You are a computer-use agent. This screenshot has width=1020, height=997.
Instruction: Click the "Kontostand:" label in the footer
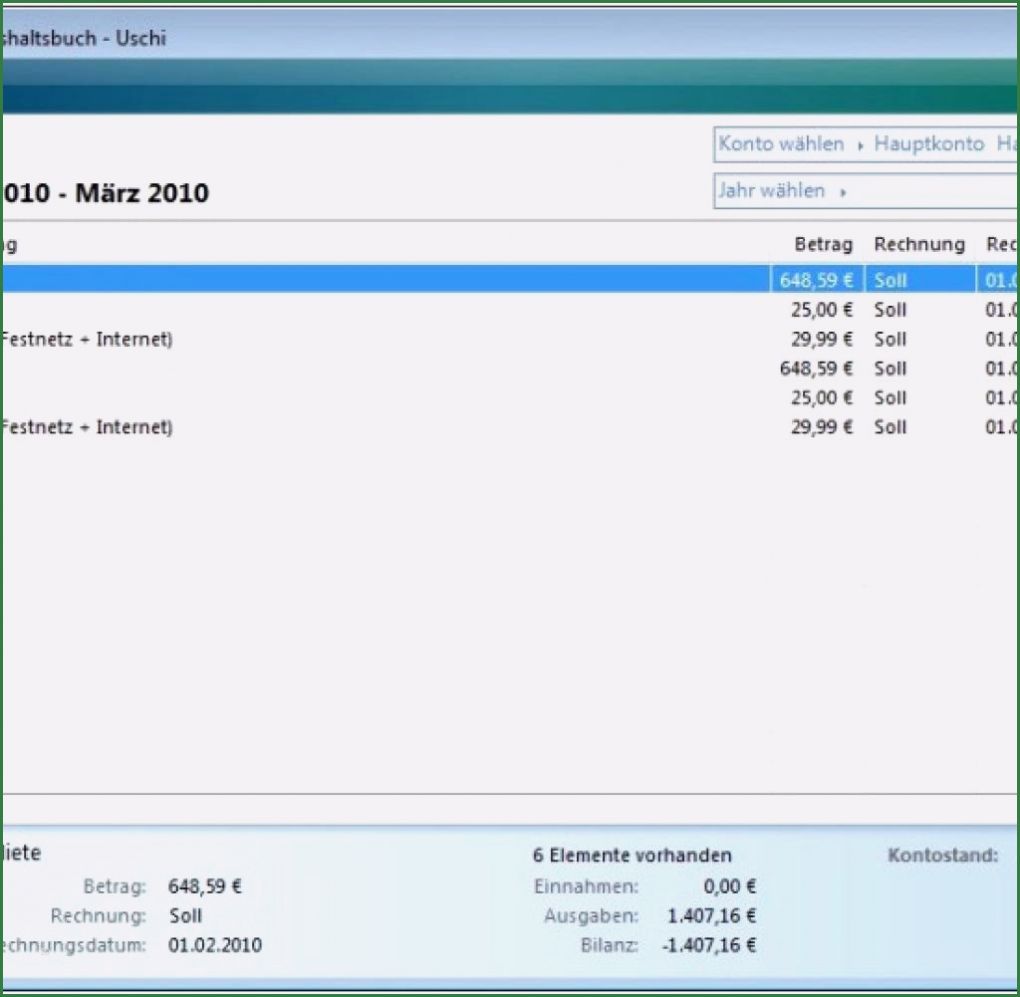942,855
